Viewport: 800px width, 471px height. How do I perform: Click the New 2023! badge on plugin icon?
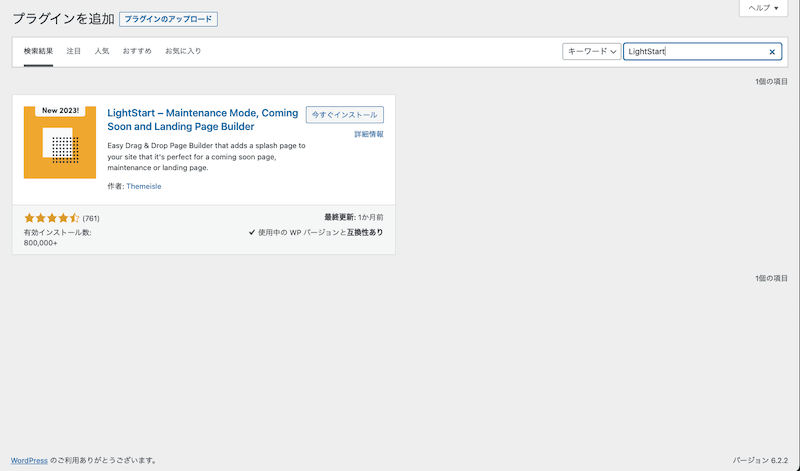(x=60, y=111)
